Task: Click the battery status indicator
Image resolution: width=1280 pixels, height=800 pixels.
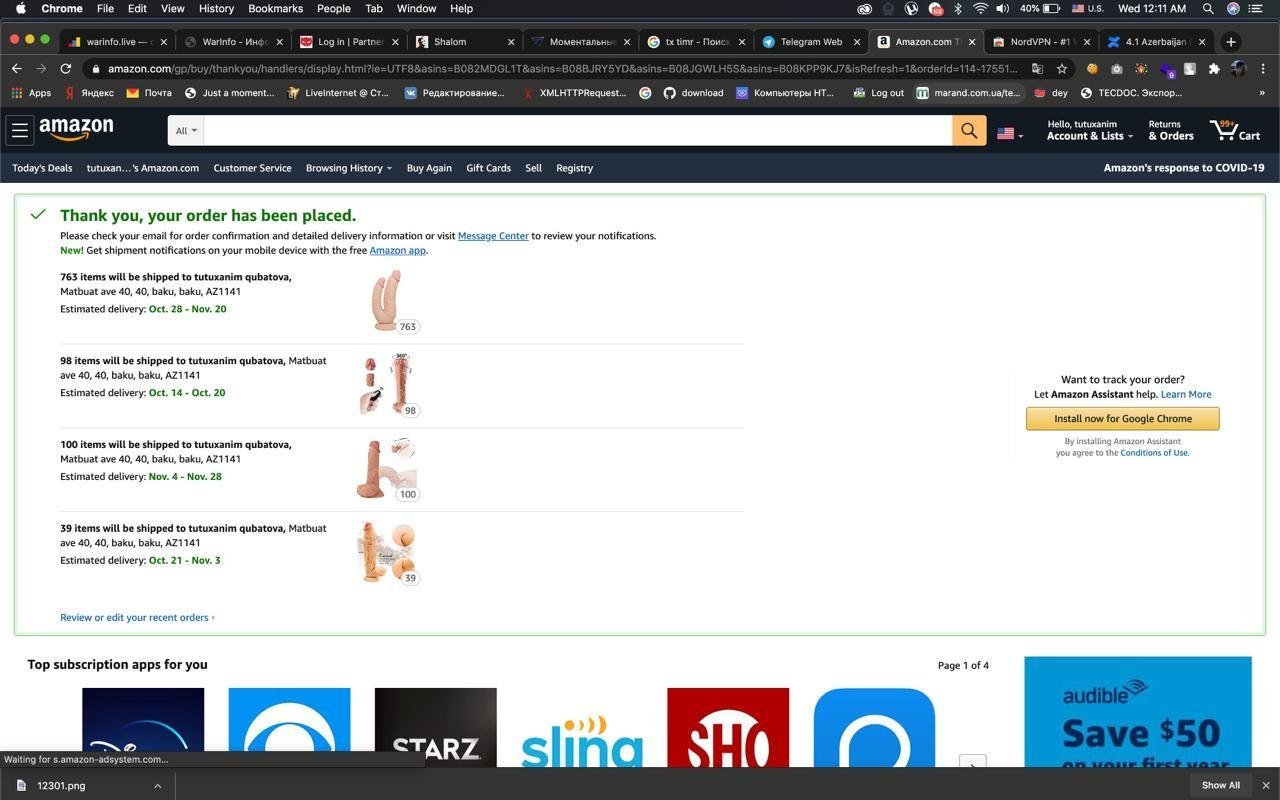Action: [1040, 8]
